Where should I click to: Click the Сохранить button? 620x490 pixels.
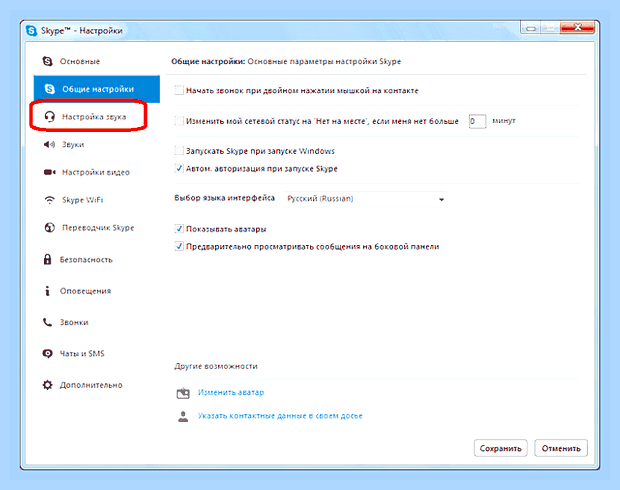click(x=501, y=448)
